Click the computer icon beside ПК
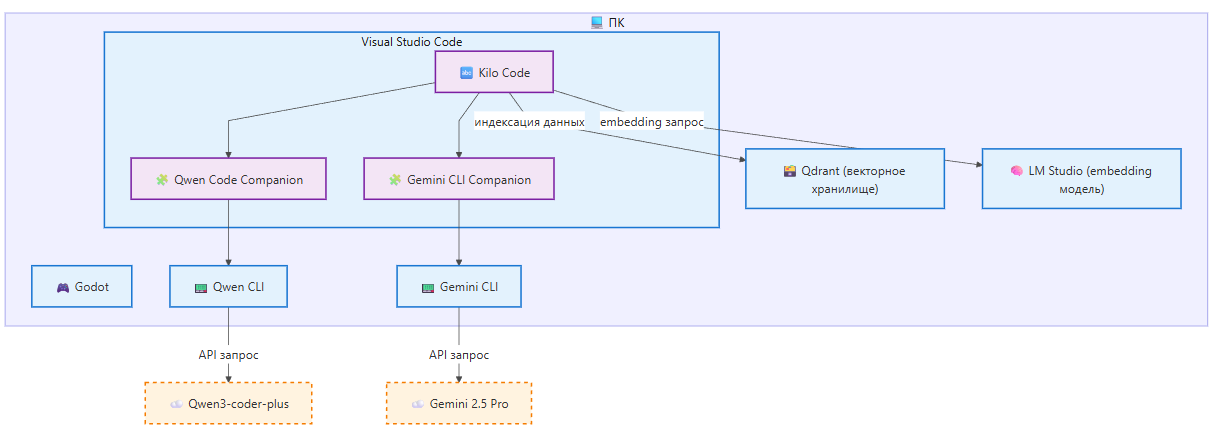The width and height of the screenshot is (1212, 429). pyautogui.click(x=597, y=22)
